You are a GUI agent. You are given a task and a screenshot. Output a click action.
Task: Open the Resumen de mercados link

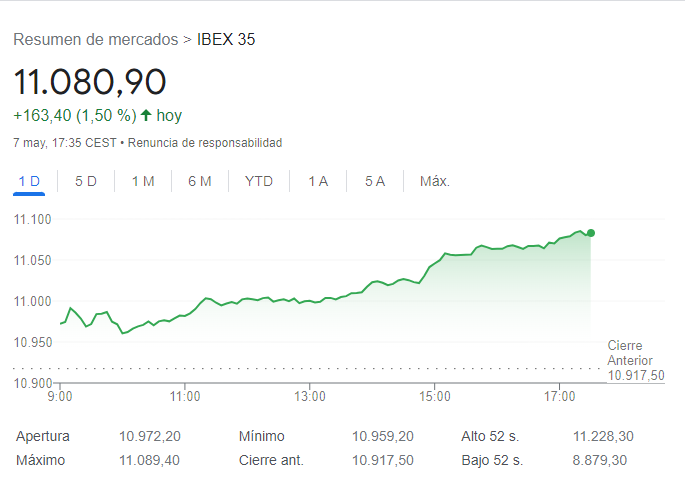[x=95, y=40]
